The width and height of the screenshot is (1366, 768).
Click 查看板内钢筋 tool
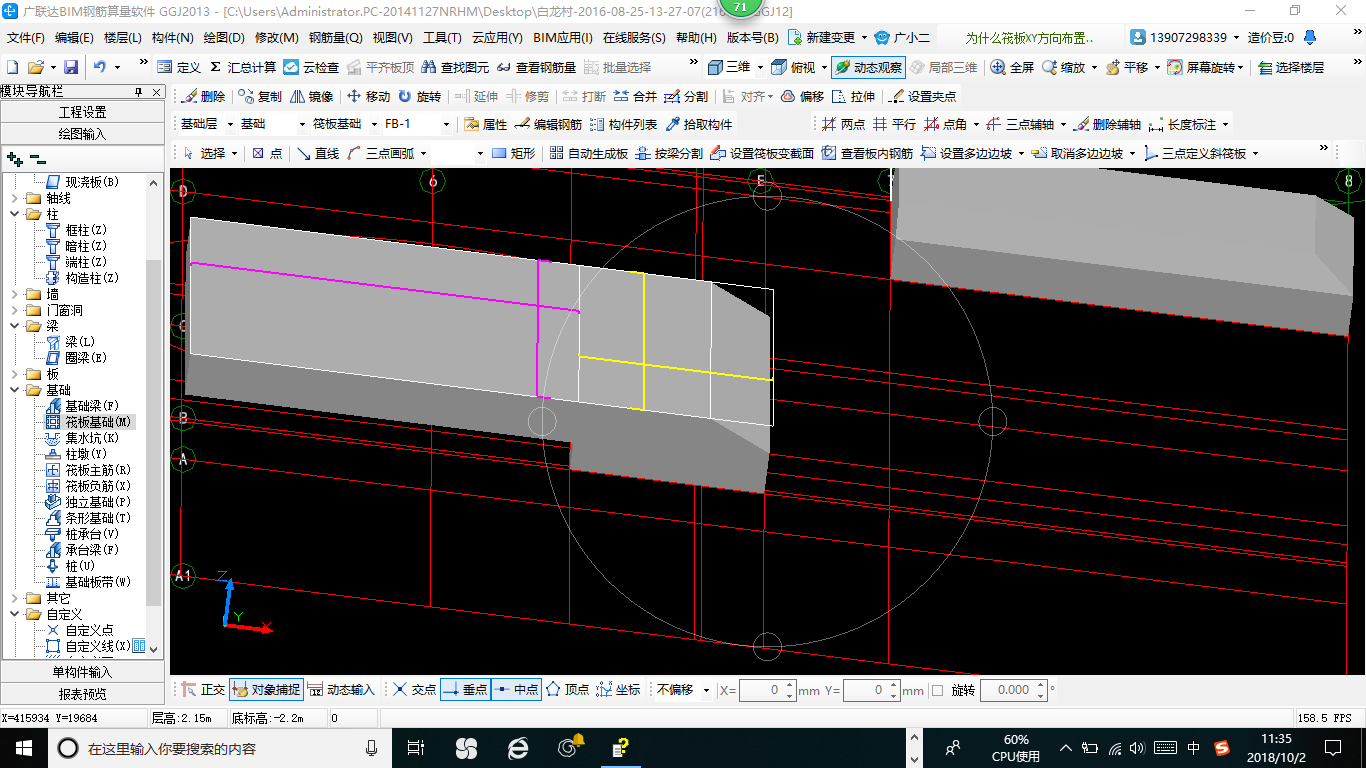(x=868, y=153)
